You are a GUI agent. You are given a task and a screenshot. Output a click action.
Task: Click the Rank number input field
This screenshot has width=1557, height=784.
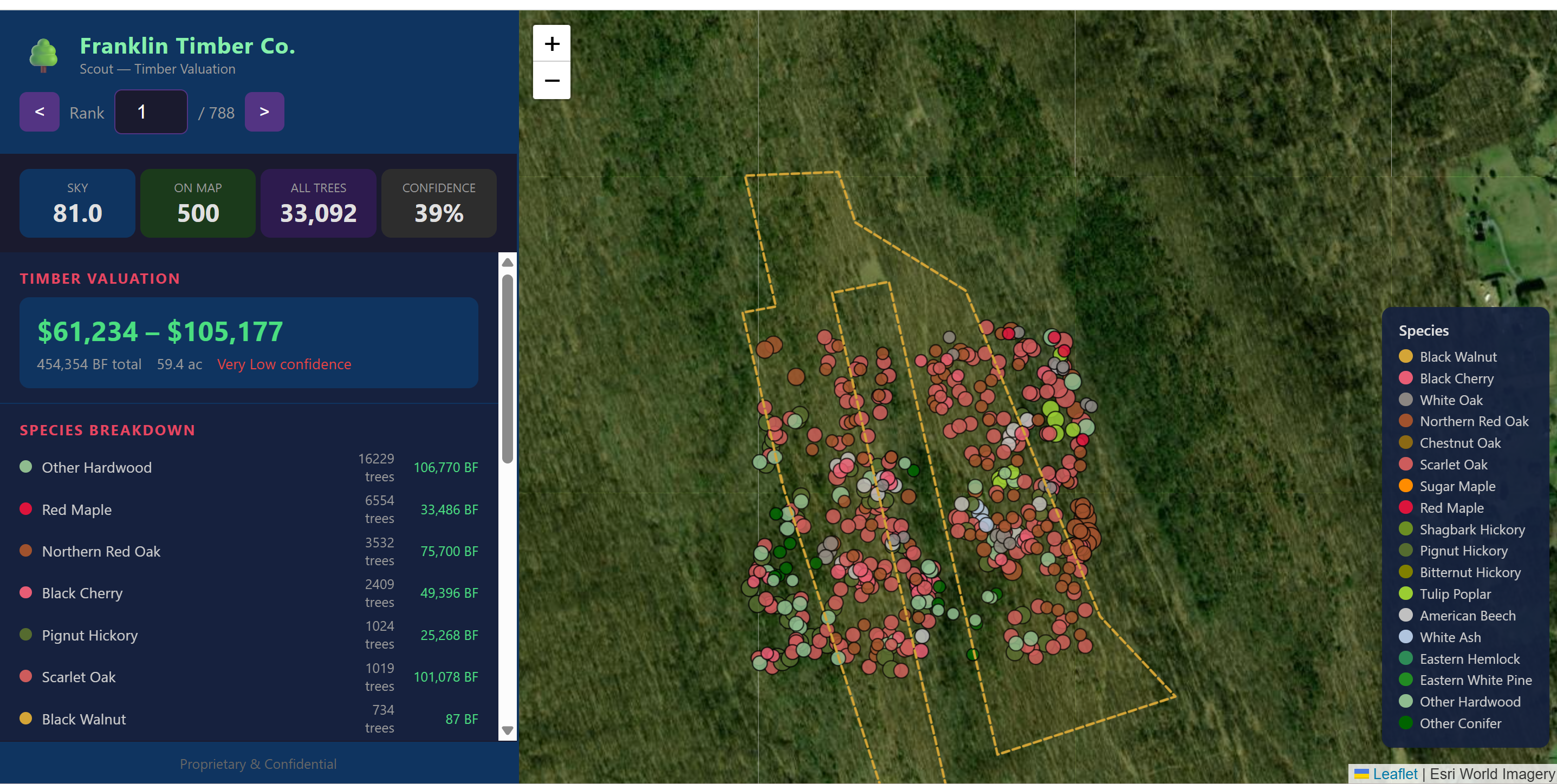tap(151, 112)
